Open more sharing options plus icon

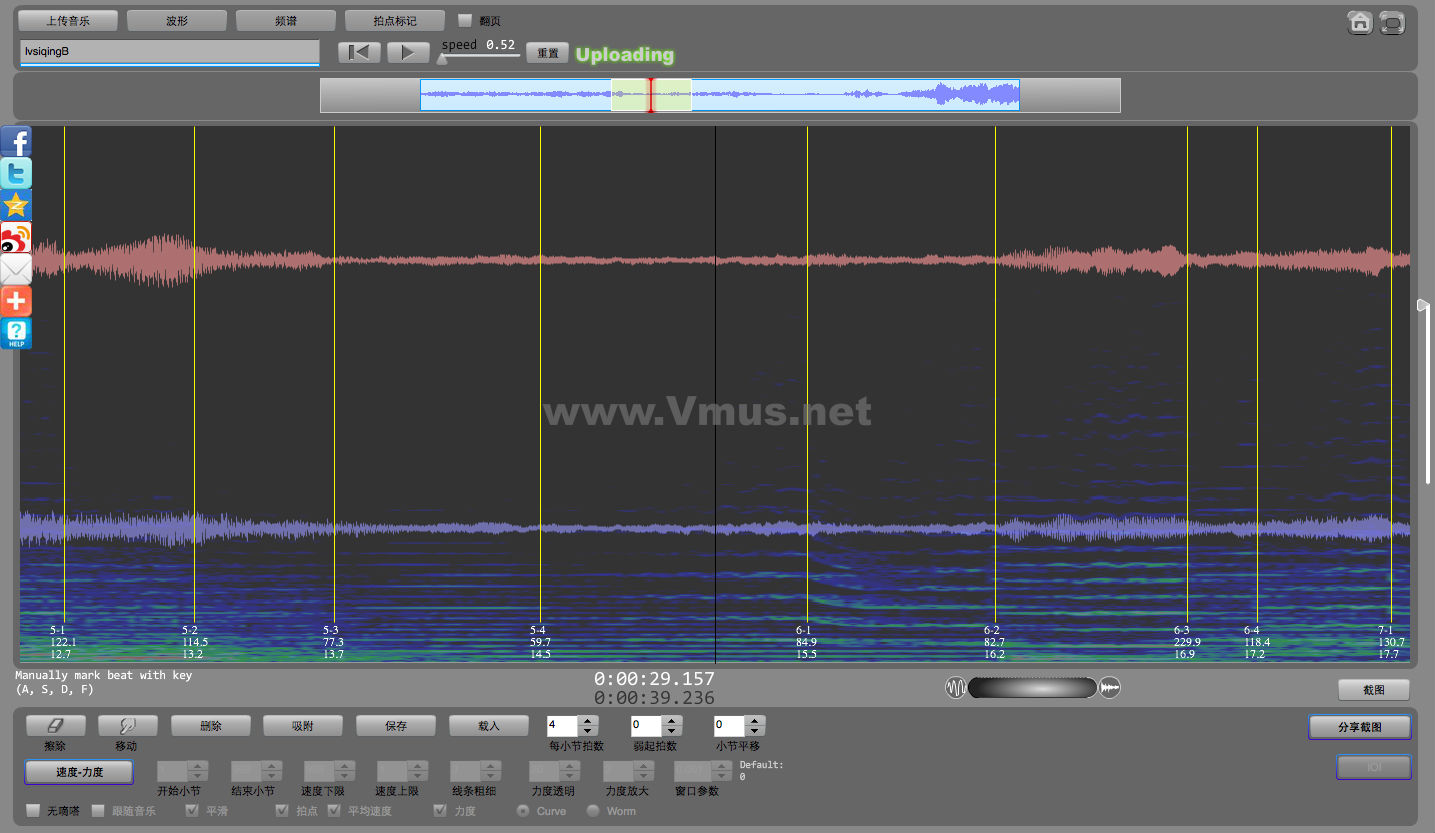[x=16, y=301]
